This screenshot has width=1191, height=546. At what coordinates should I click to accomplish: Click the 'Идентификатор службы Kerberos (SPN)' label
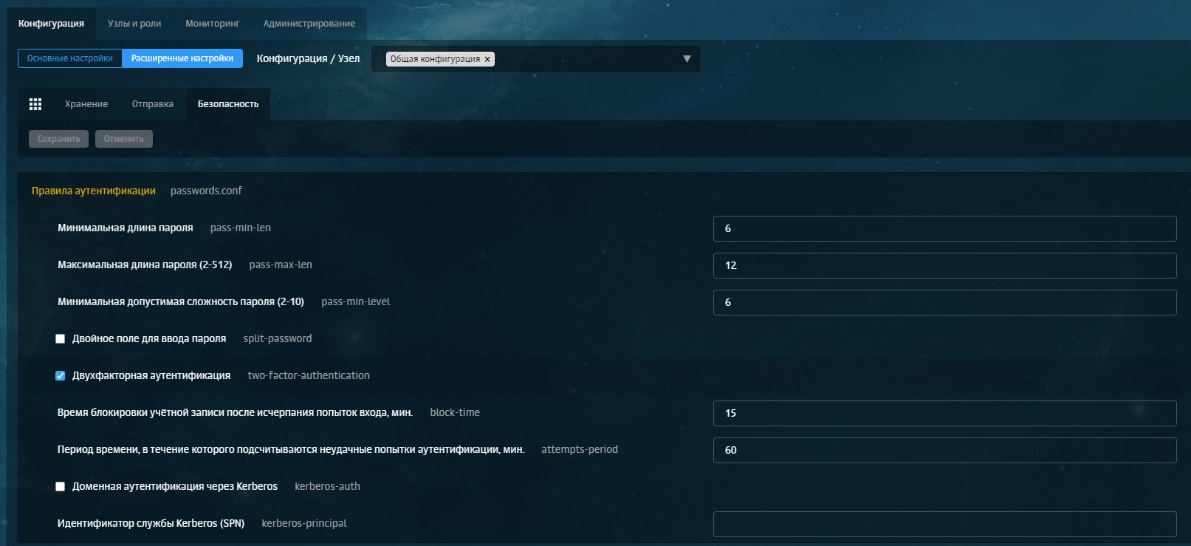[151, 523]
